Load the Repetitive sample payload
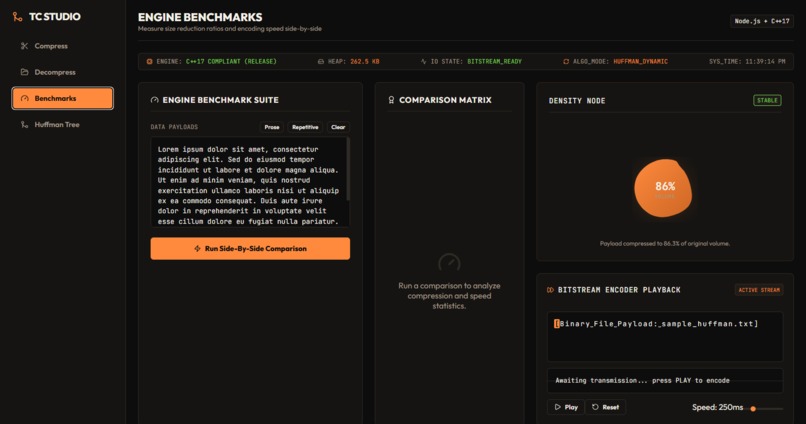The height and width of the screenshot is (424, 806). click(x=305, y=127)
